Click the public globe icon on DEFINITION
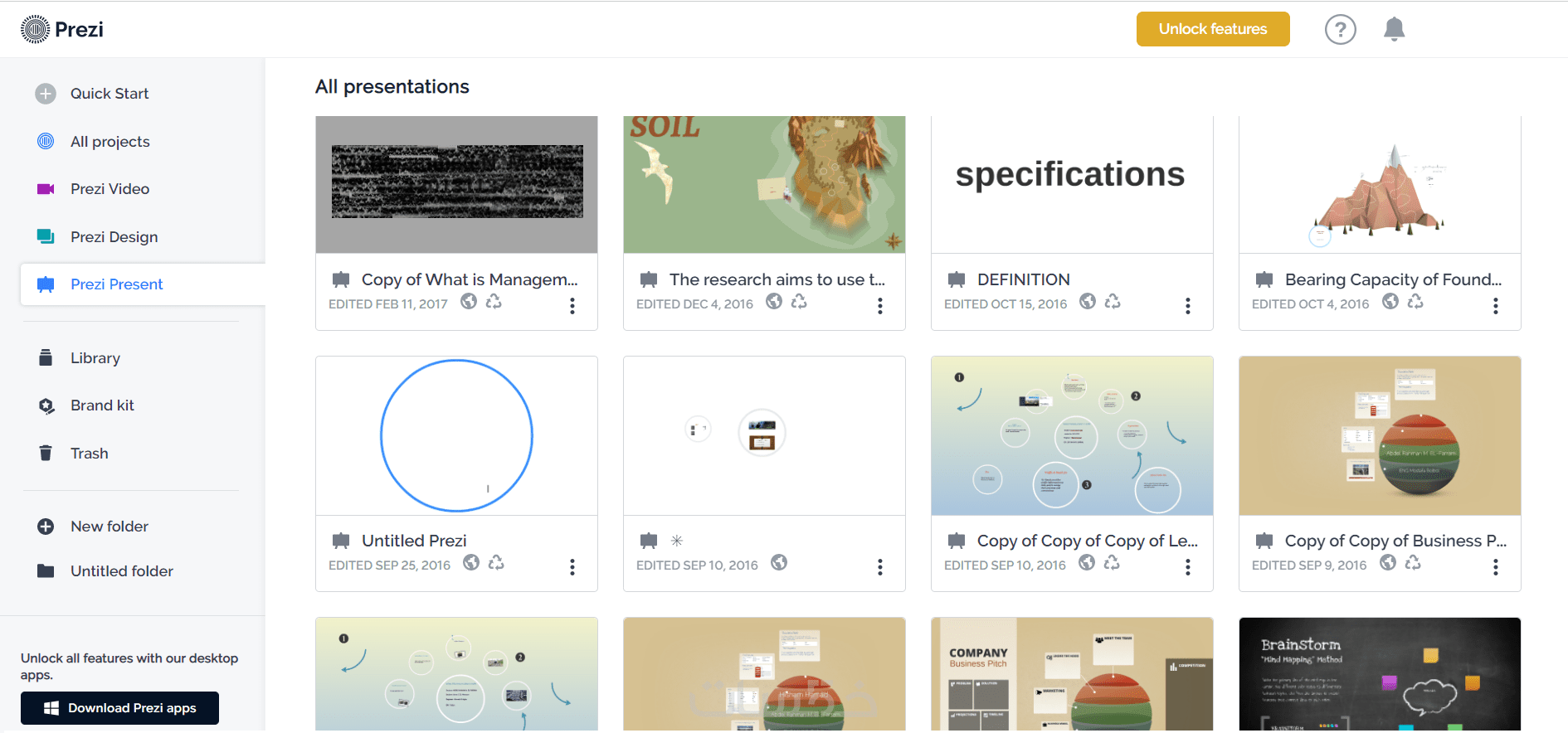 click(x=1088, y=302)
